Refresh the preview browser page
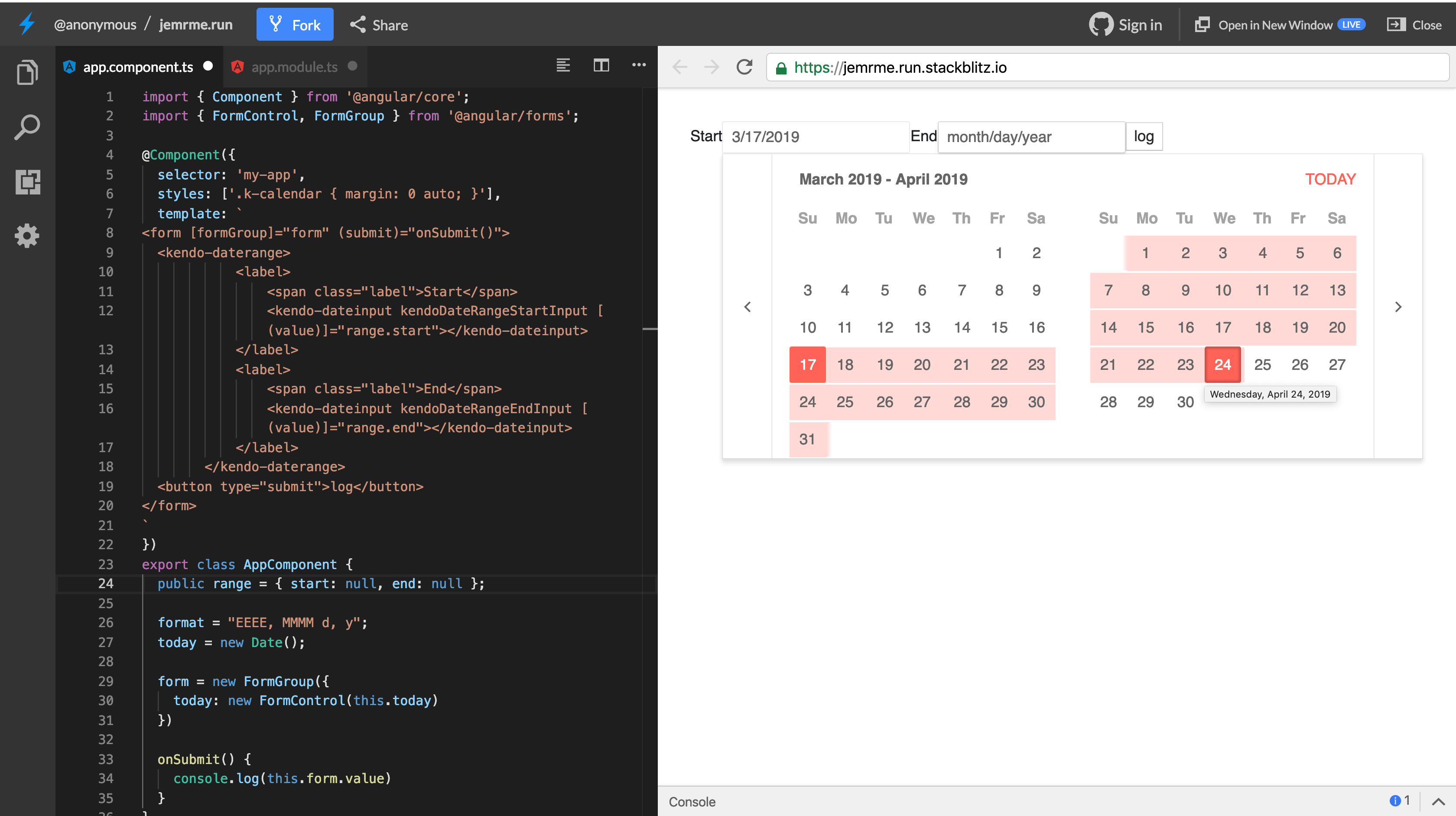Image resolution: width=1456 pixels, height=816 pixels. (x=744, y=67)
